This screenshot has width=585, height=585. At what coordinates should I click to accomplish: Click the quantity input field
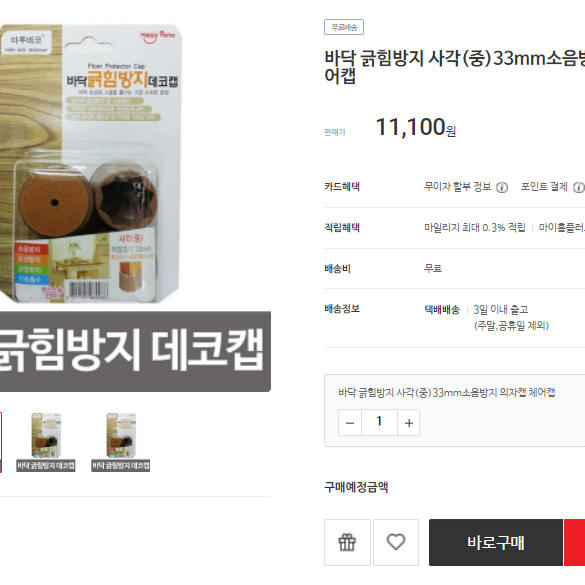click(379, 422)
